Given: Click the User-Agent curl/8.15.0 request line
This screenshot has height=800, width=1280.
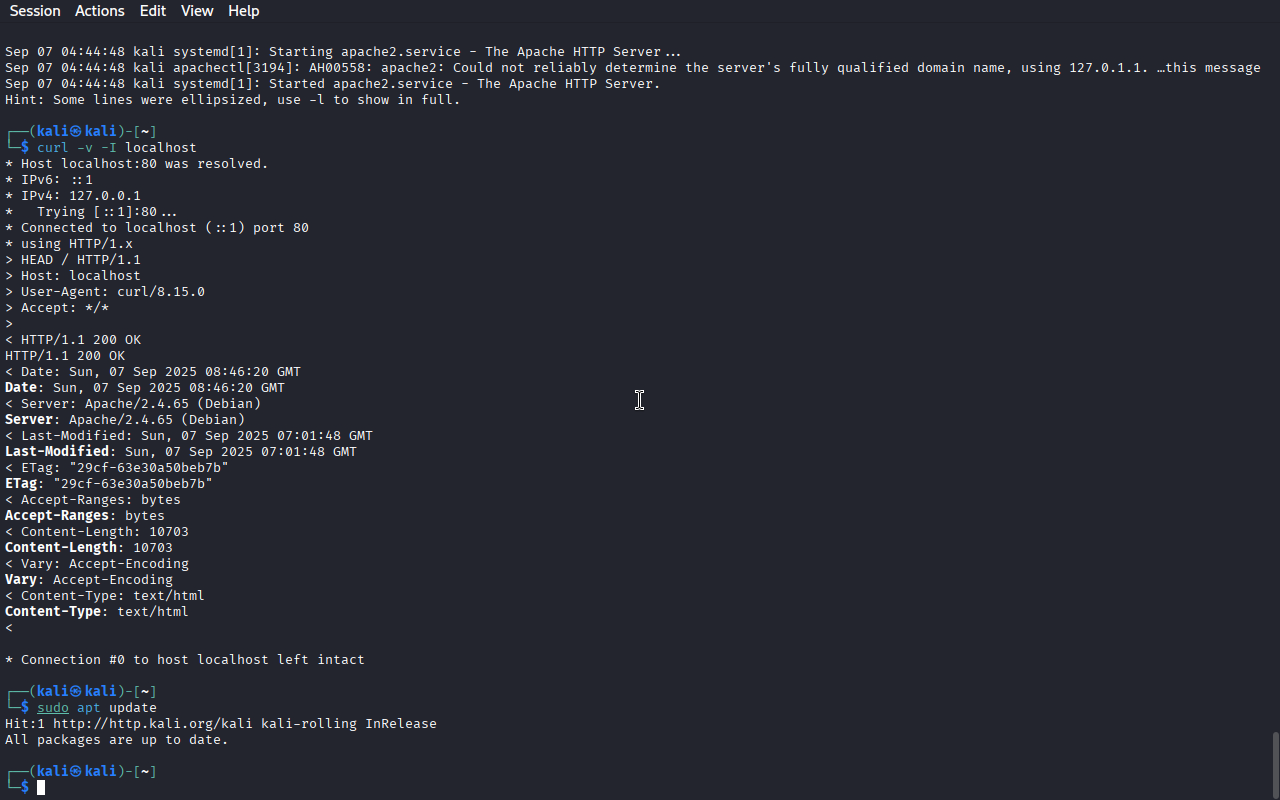Looking at the screenshot, I should [105, 292].
